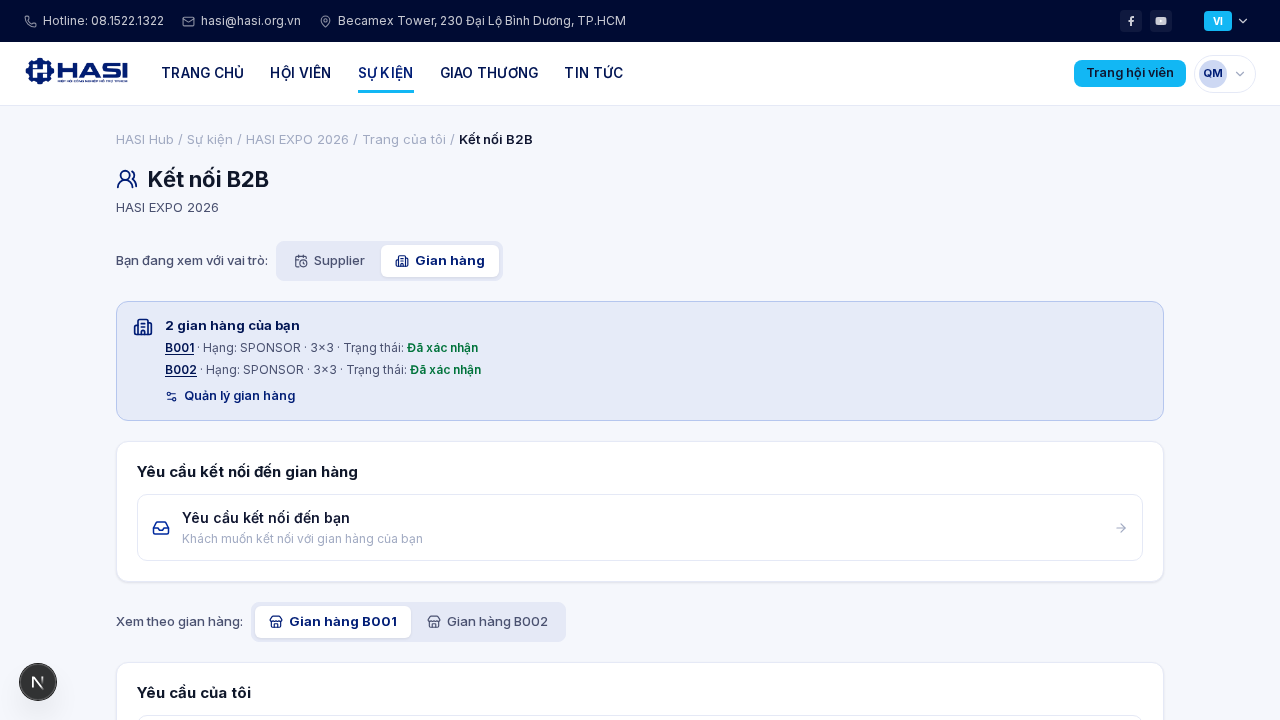Go to HASI EXPO 2026 breadcrumb
This screenshot has width=1280, height=720.
tap(297, 139)
